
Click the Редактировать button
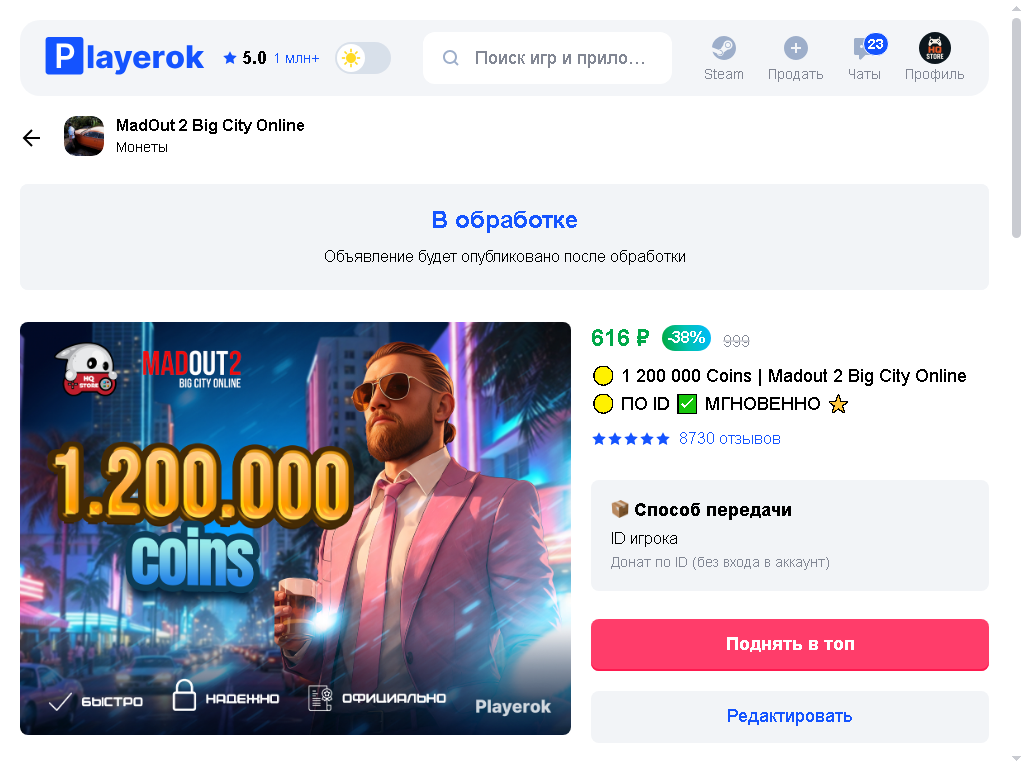click(x=790, y=716)
